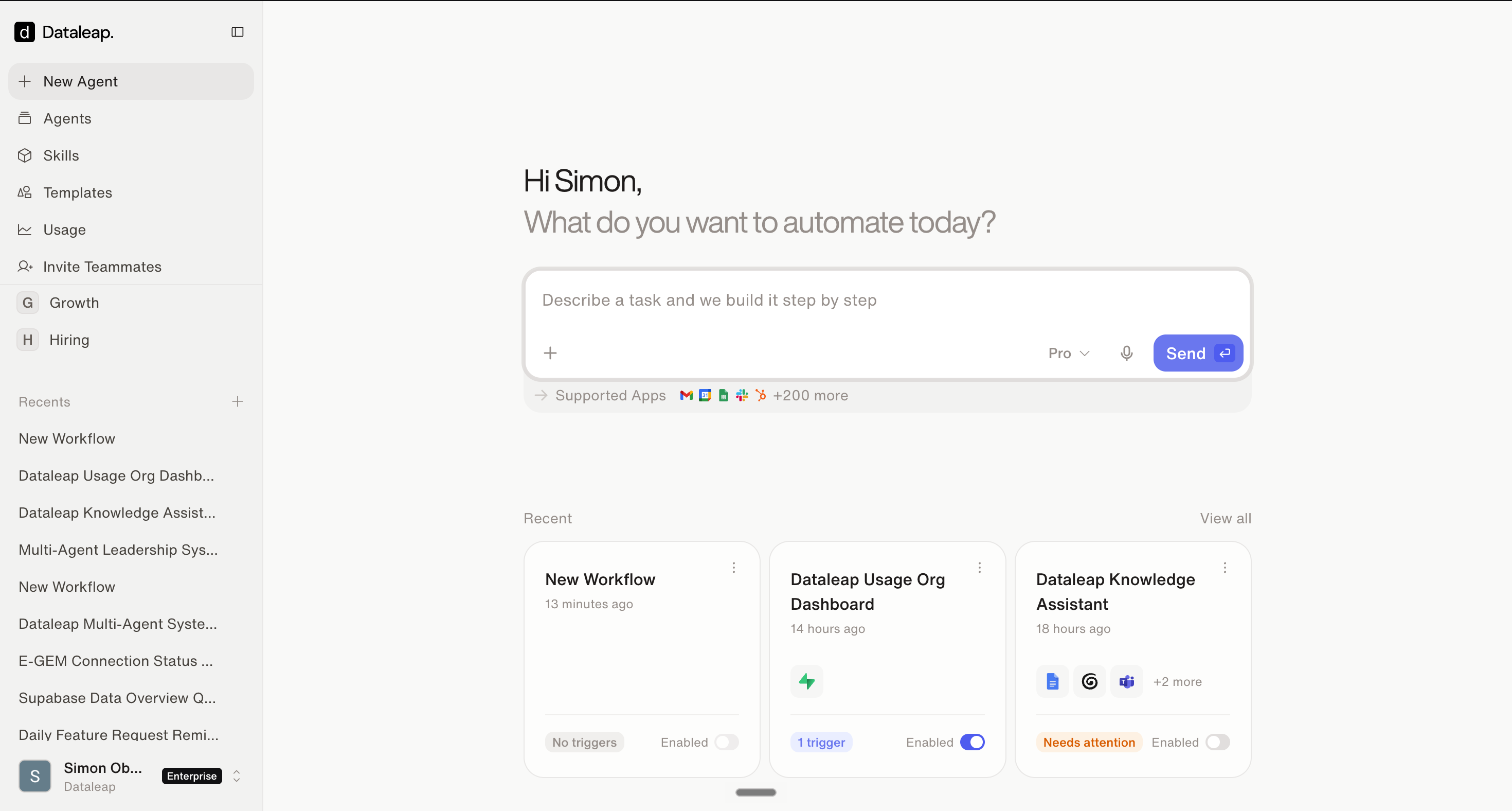
Task: Click the Agents stack icon
Action: coord(25,118)
